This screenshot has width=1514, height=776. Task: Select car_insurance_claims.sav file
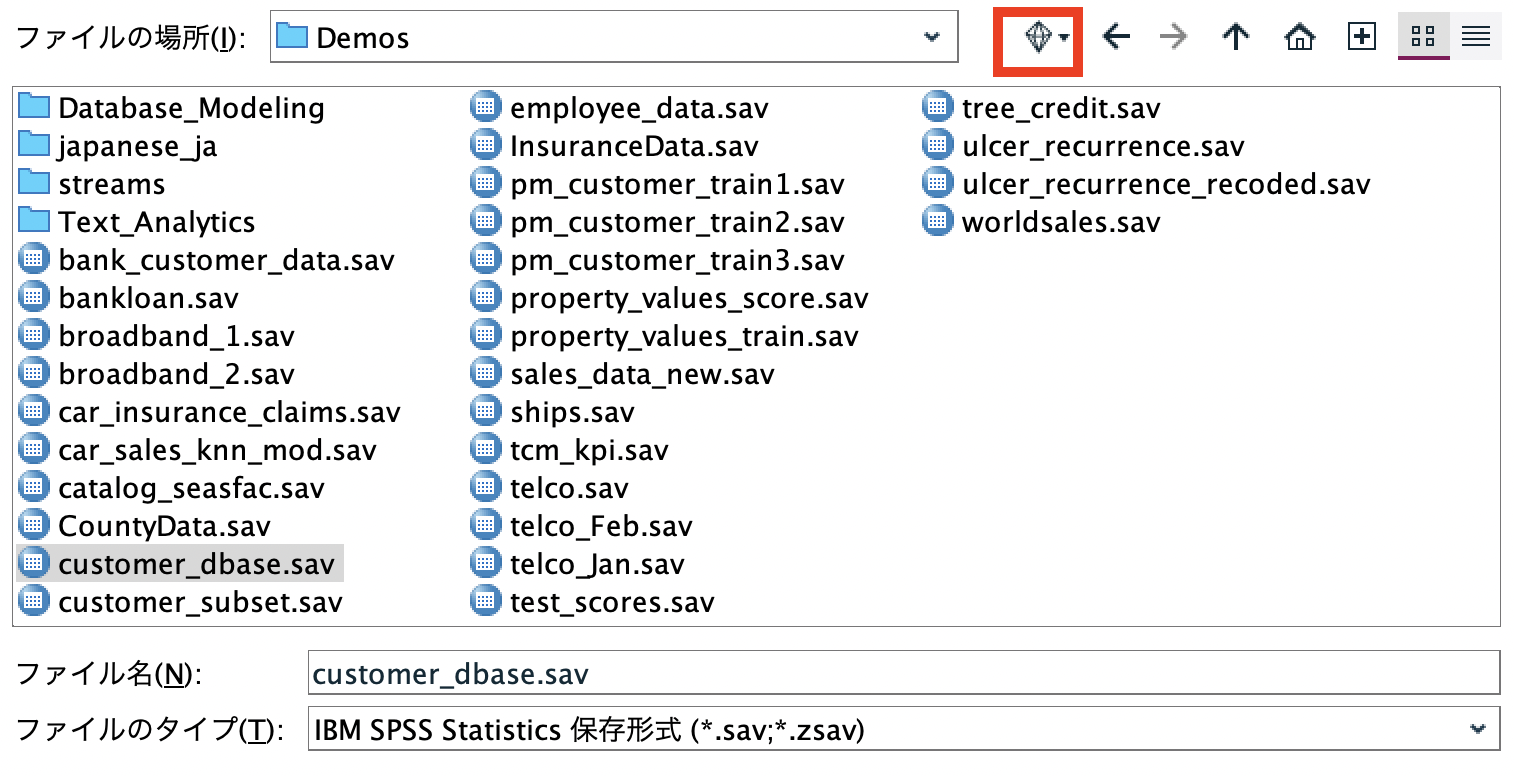(210, 412)
